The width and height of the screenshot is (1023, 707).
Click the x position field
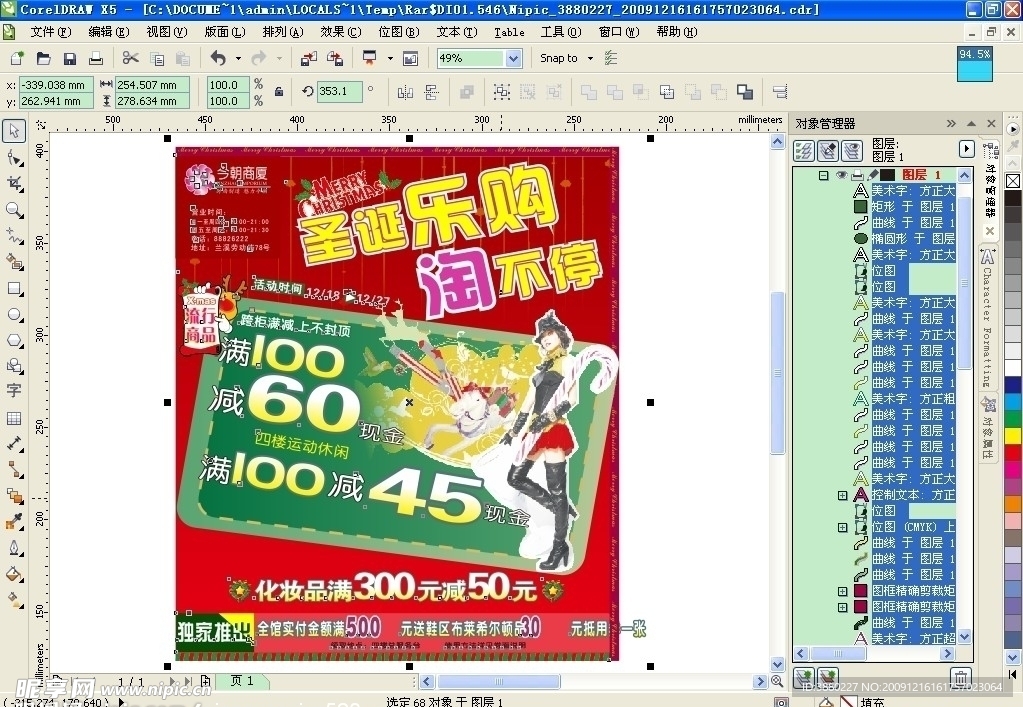tap(55, 85)
